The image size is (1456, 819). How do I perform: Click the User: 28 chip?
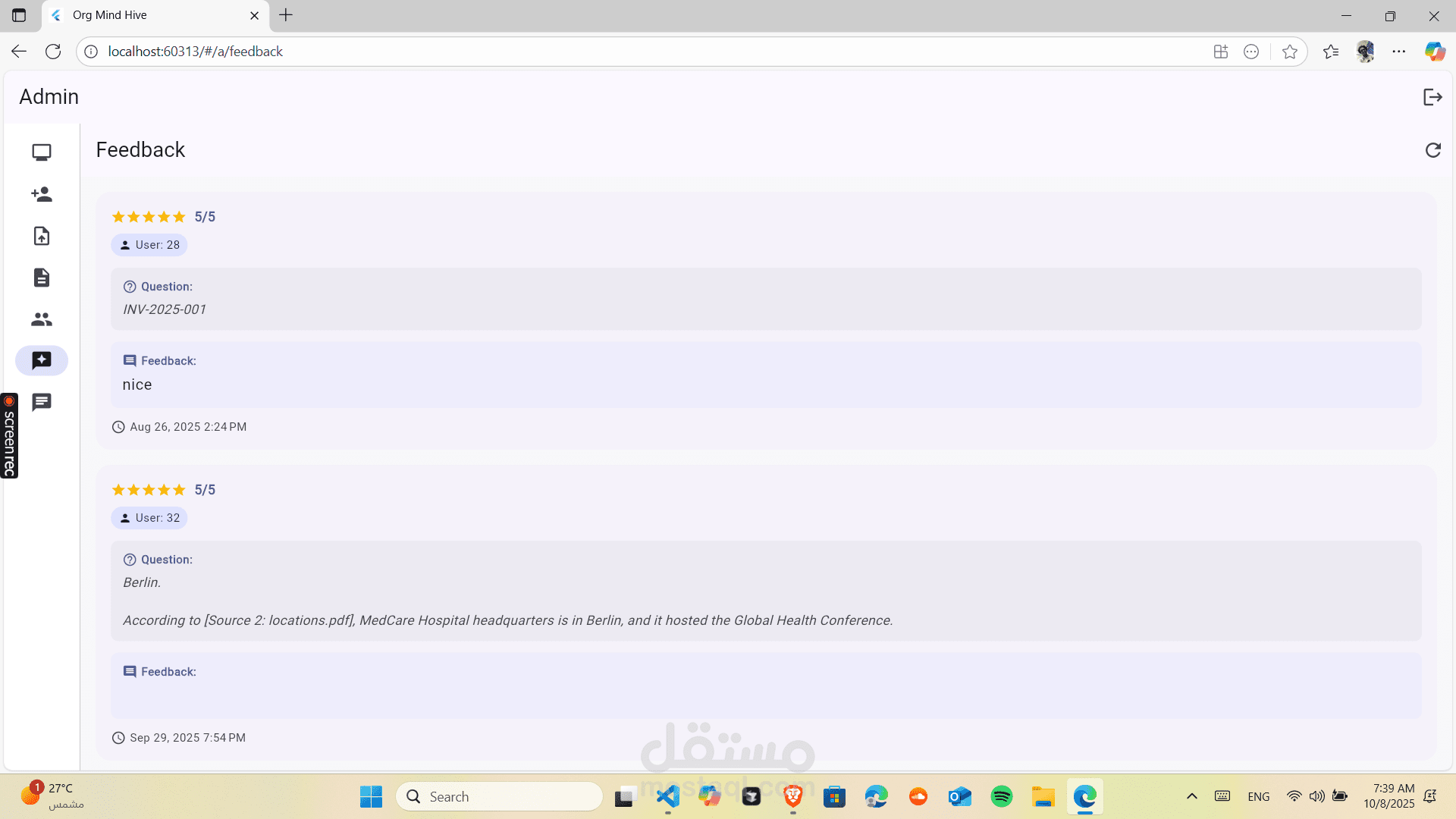coord(149,245)
